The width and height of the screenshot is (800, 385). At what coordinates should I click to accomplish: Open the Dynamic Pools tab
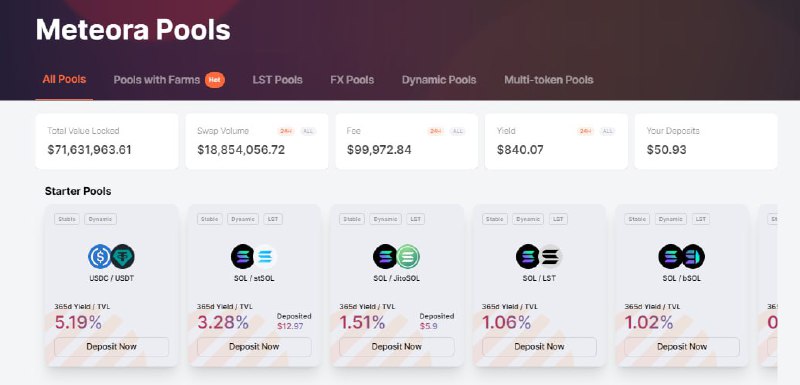[x=439, y=80]
